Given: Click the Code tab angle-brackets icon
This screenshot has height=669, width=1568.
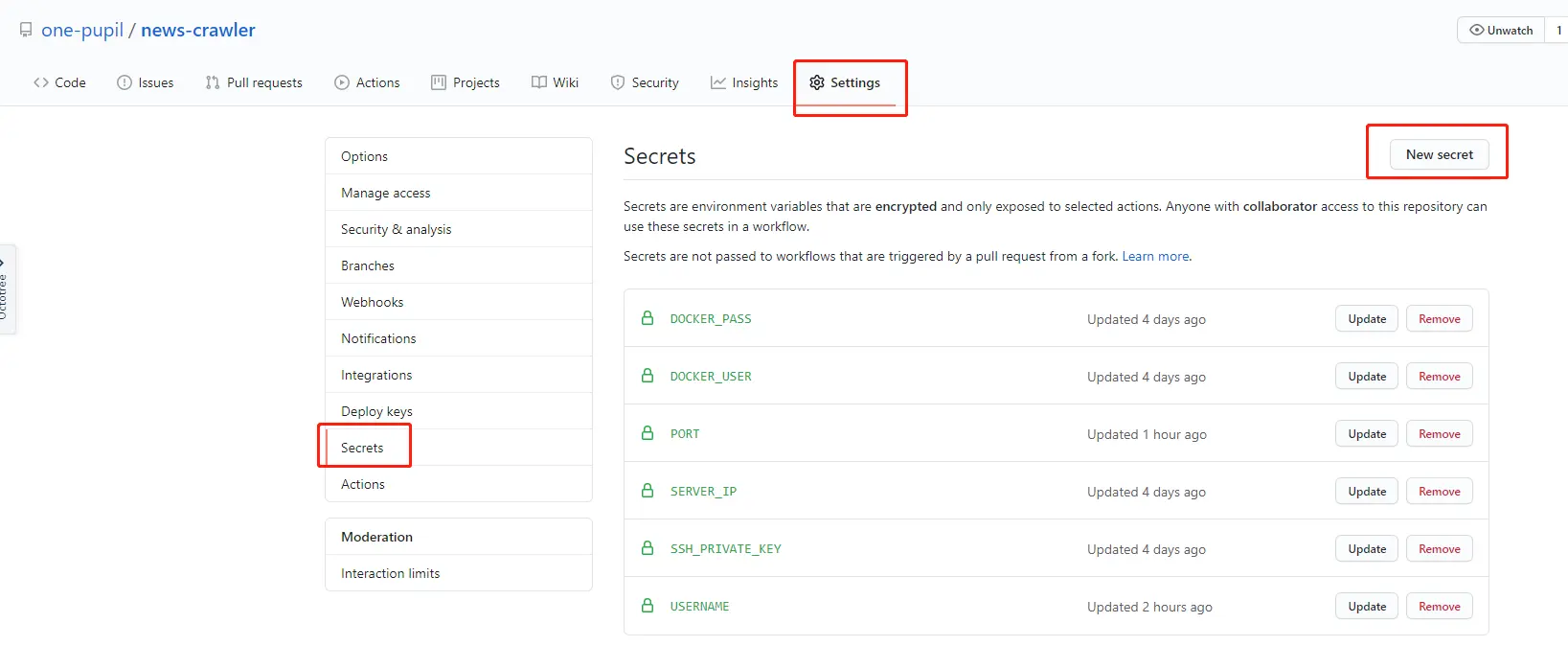Looking at the screenshot, I should 41,82.
